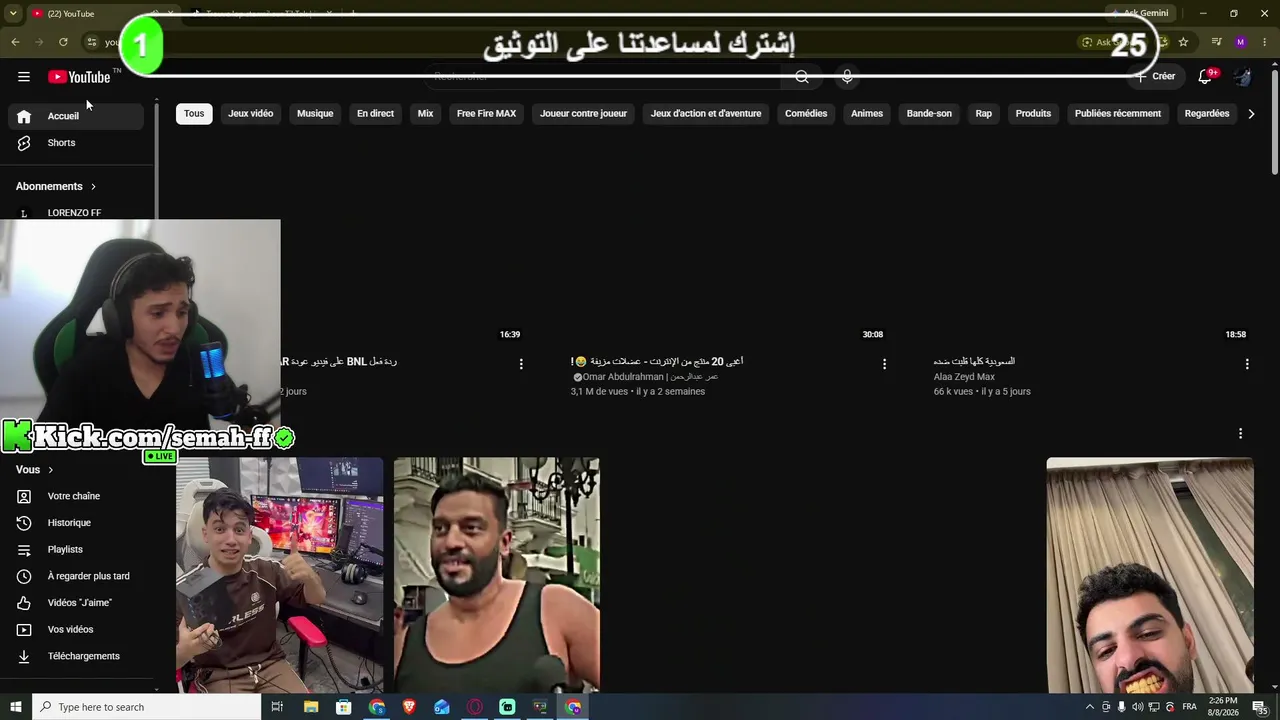The image size is (1280, 720).
Task: Open the Windows Start menu
Action: (x=16, y=707)
